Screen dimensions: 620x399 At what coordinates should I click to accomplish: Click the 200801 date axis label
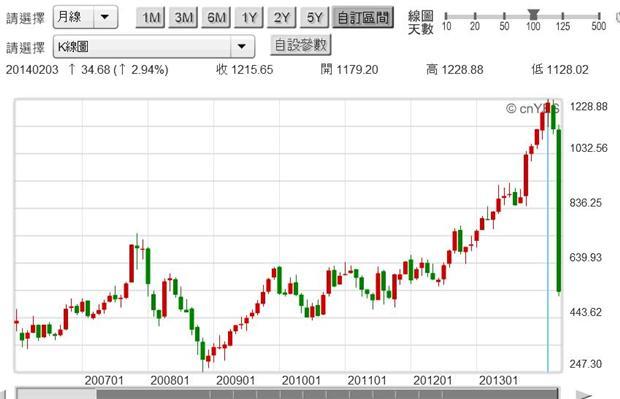pos(170,380)
